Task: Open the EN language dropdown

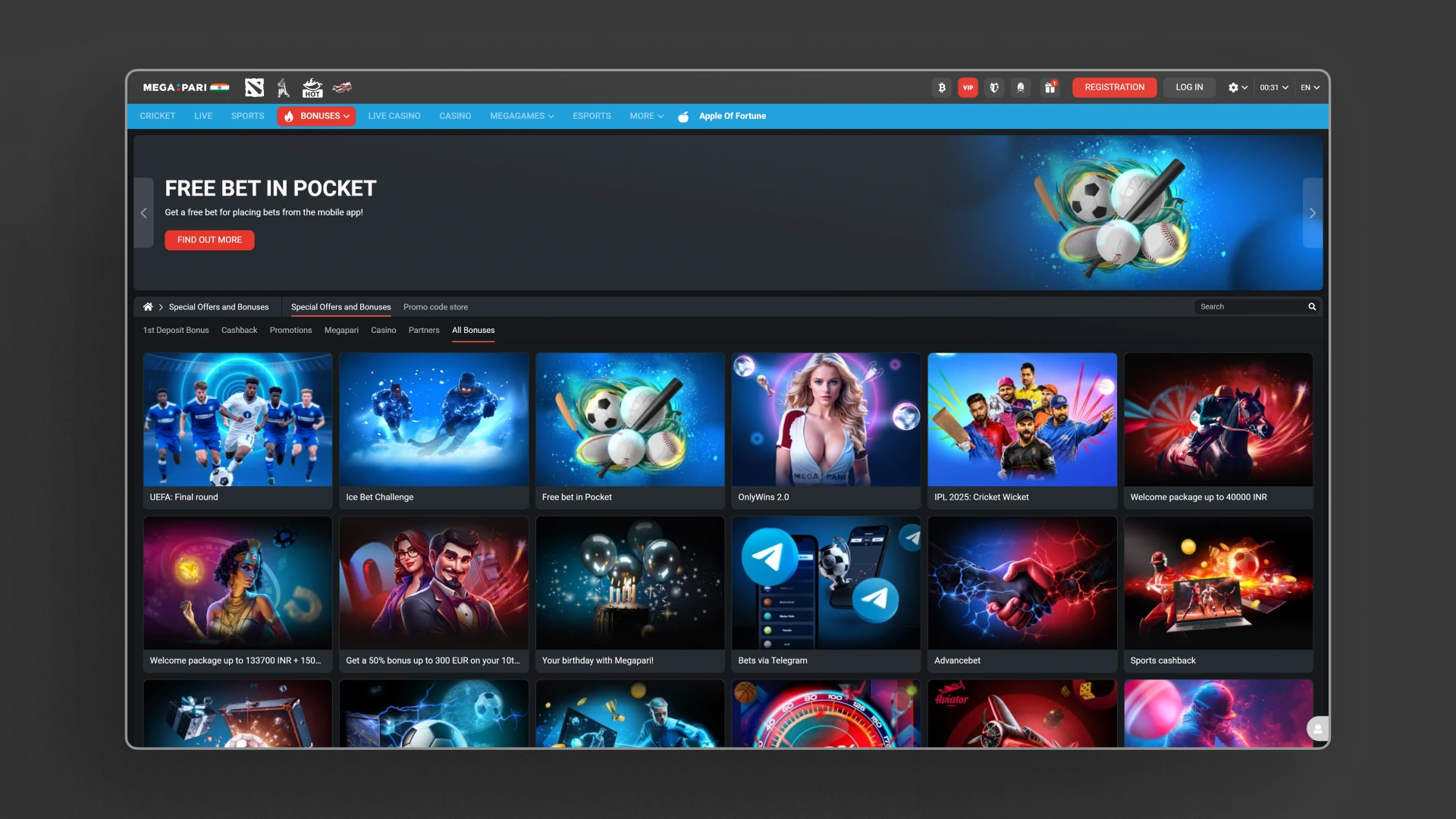Action: [1310, 87]
